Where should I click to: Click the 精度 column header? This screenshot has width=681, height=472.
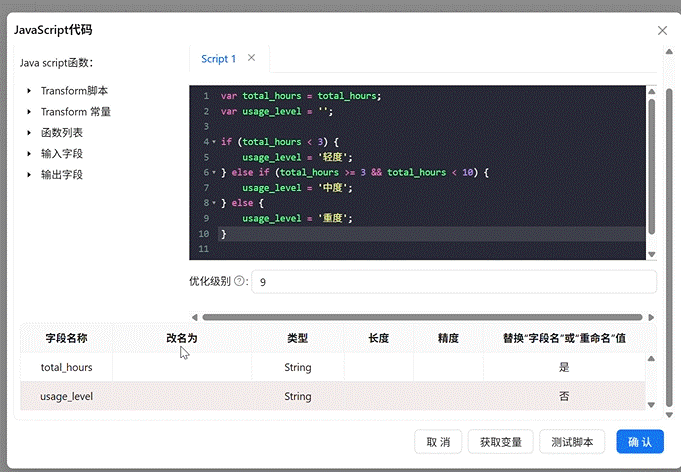point(448,338)
